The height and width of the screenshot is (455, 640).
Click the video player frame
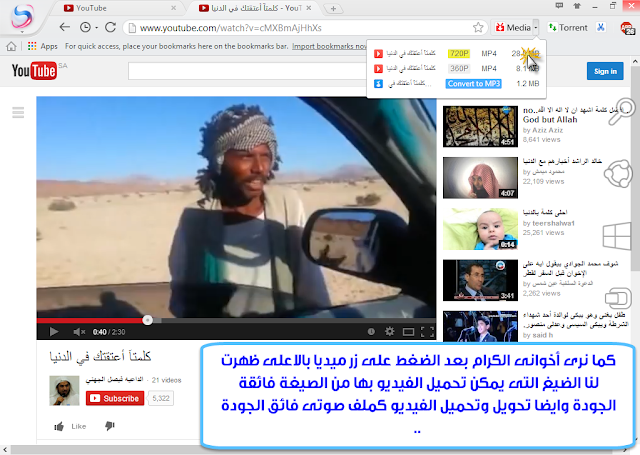pyautogui.click(x=236, y=207)
